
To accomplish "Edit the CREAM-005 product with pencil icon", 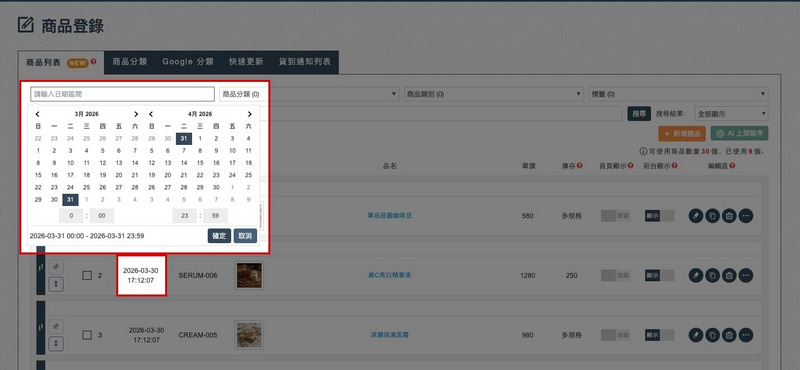I will tap(695, 335).
